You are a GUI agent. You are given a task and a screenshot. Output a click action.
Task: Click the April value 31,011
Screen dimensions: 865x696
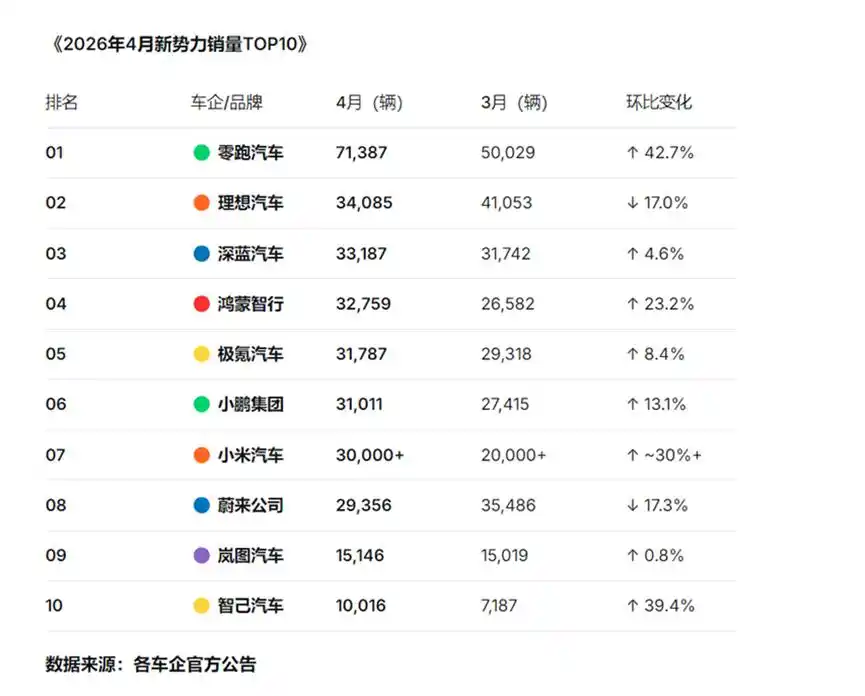[x=359, y=404]
